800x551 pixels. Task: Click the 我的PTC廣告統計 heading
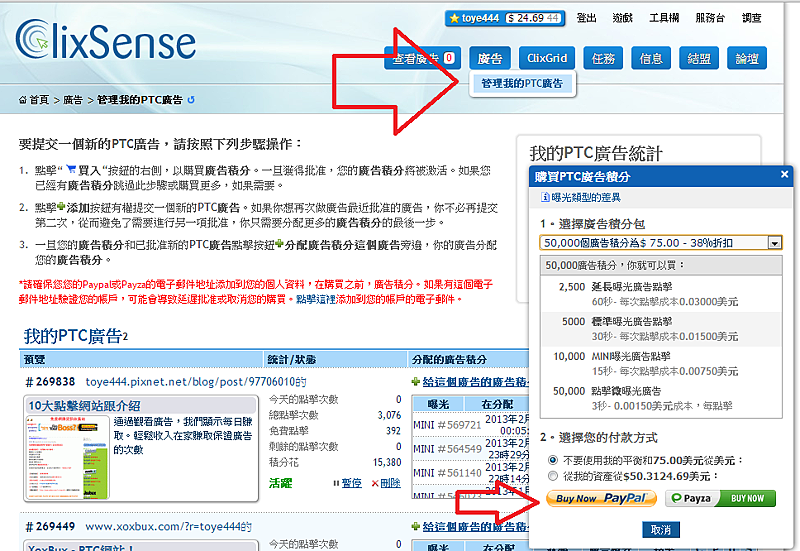click(x=596, y=153)
